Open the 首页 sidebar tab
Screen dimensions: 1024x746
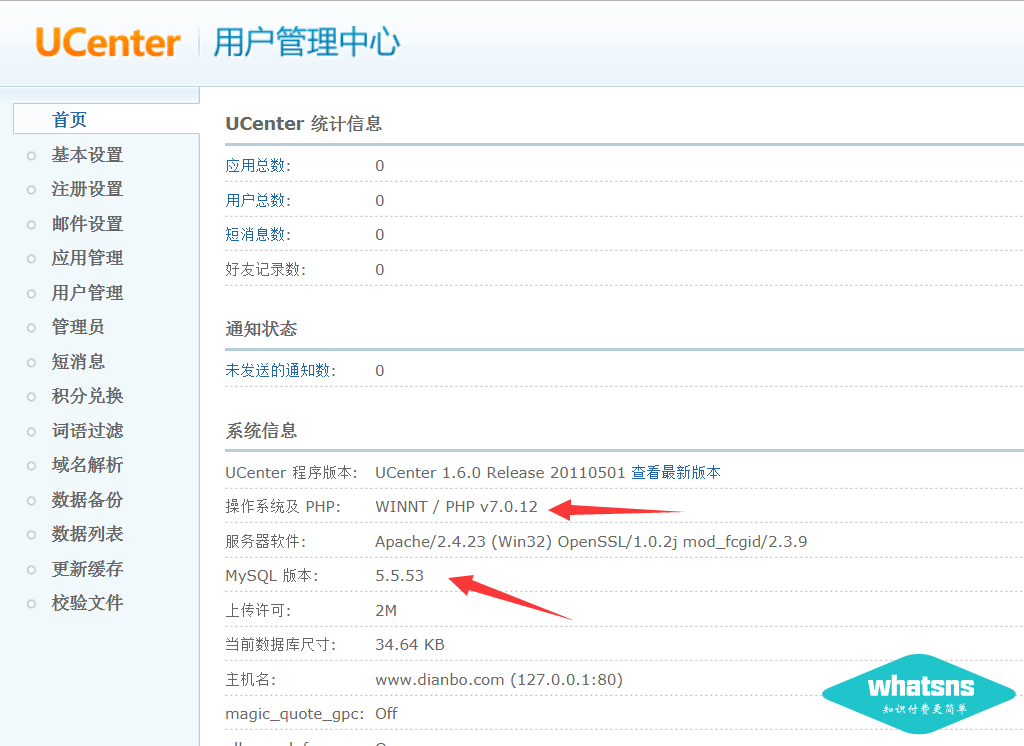(70, 120)
